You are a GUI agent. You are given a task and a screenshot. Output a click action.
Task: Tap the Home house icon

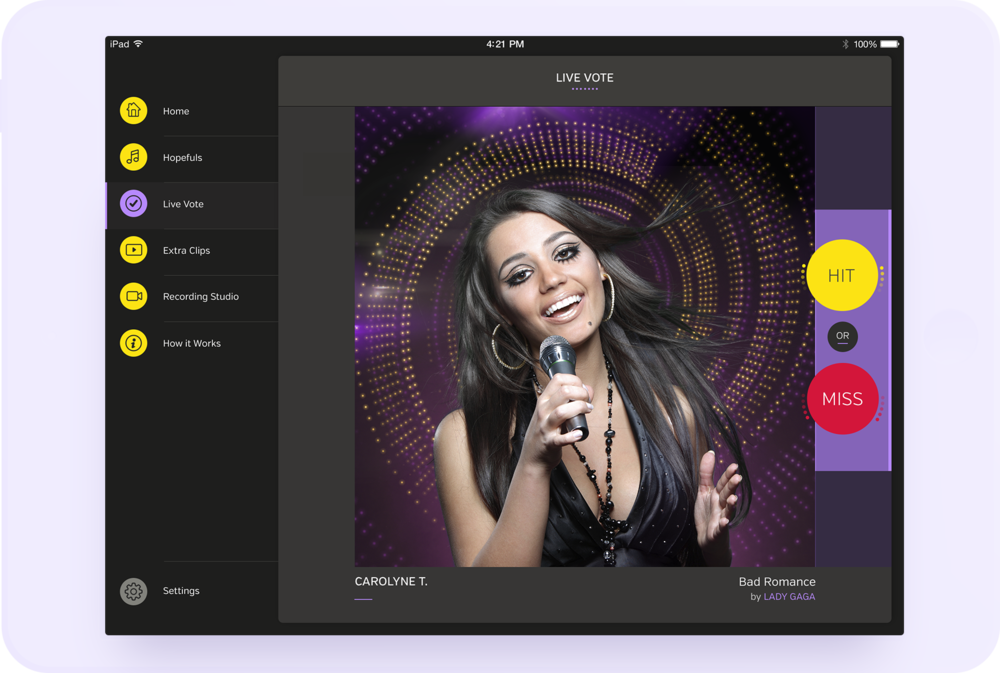(134, 111)
